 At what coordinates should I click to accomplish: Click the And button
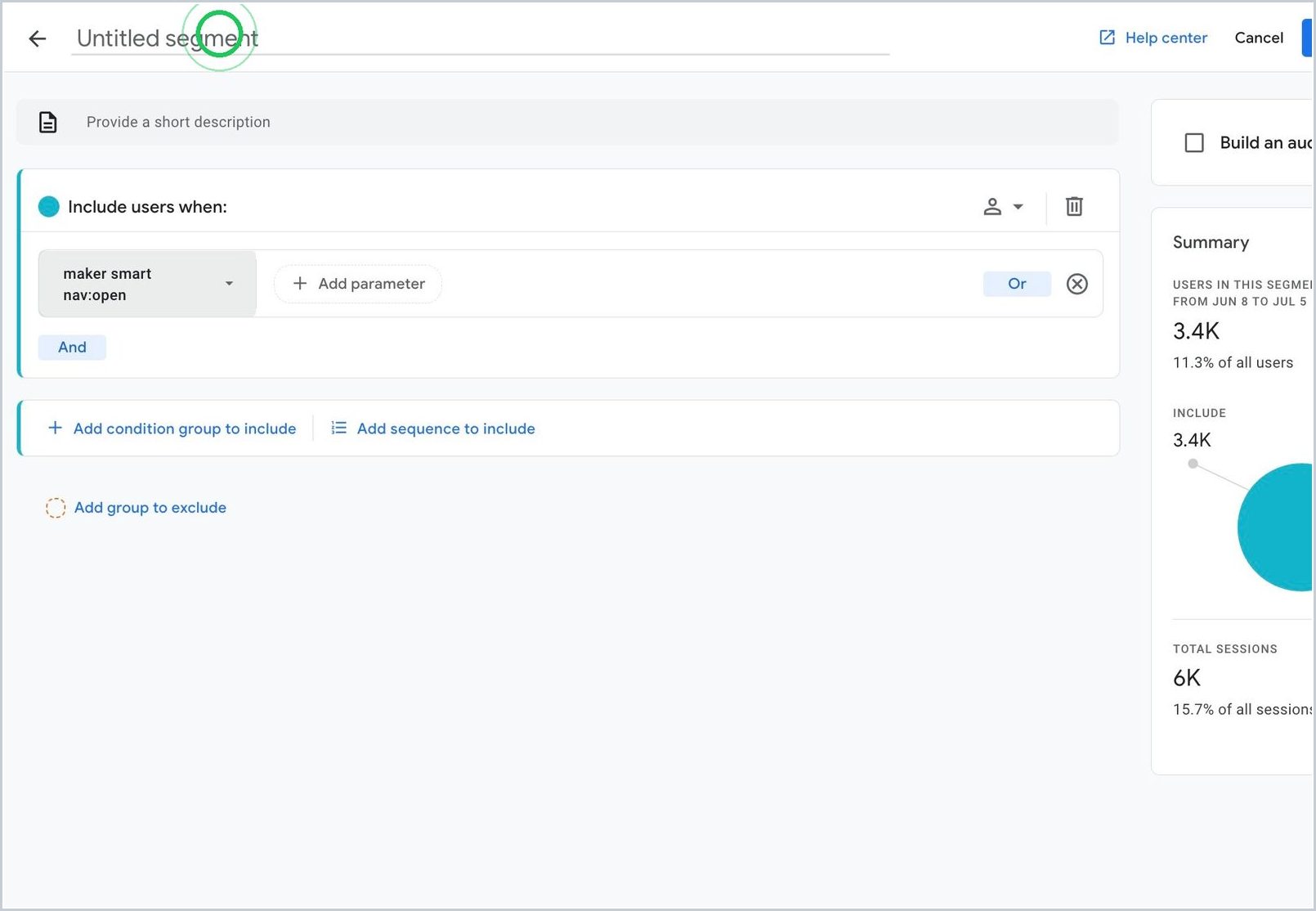(x=72, y=348)
